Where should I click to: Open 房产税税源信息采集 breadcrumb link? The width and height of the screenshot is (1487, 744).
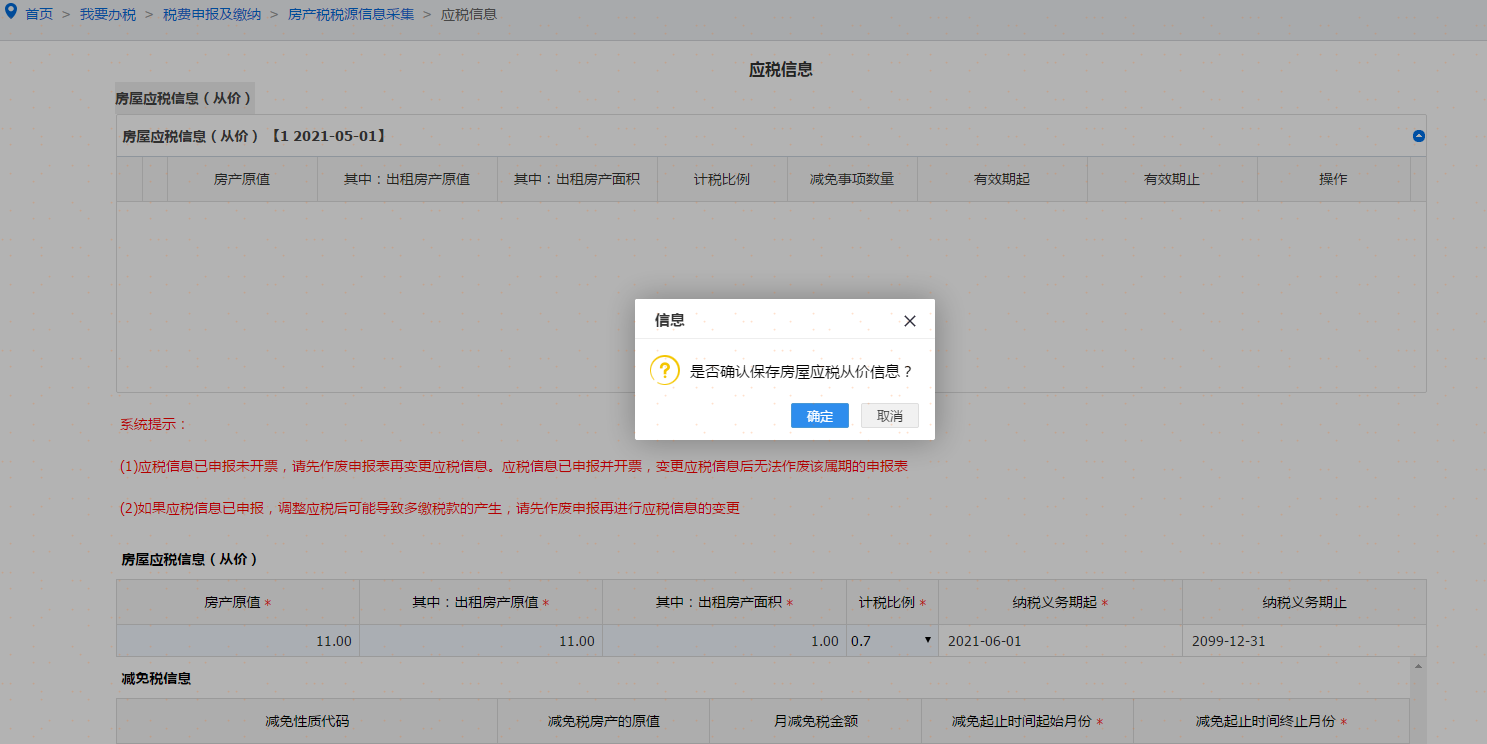pos(350,15)
